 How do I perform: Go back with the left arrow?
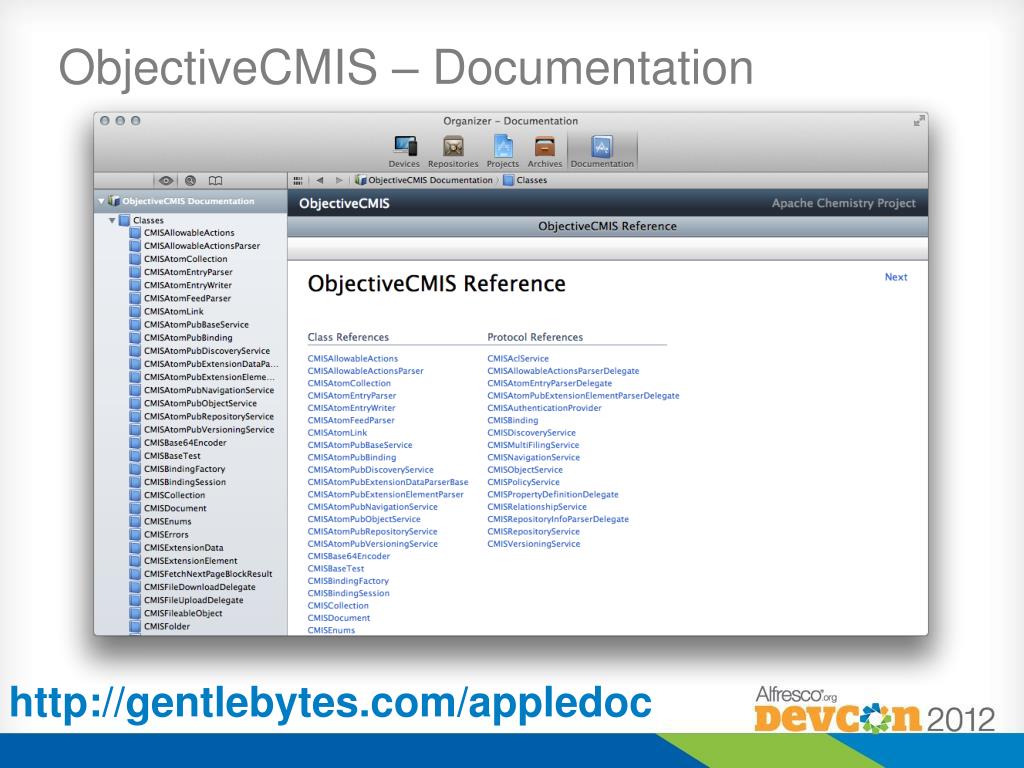320,180
